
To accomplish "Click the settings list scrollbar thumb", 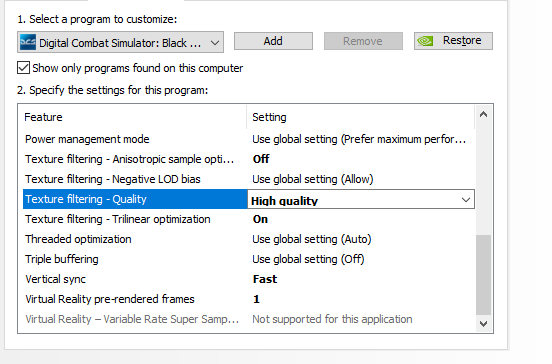I will point(483,275).
